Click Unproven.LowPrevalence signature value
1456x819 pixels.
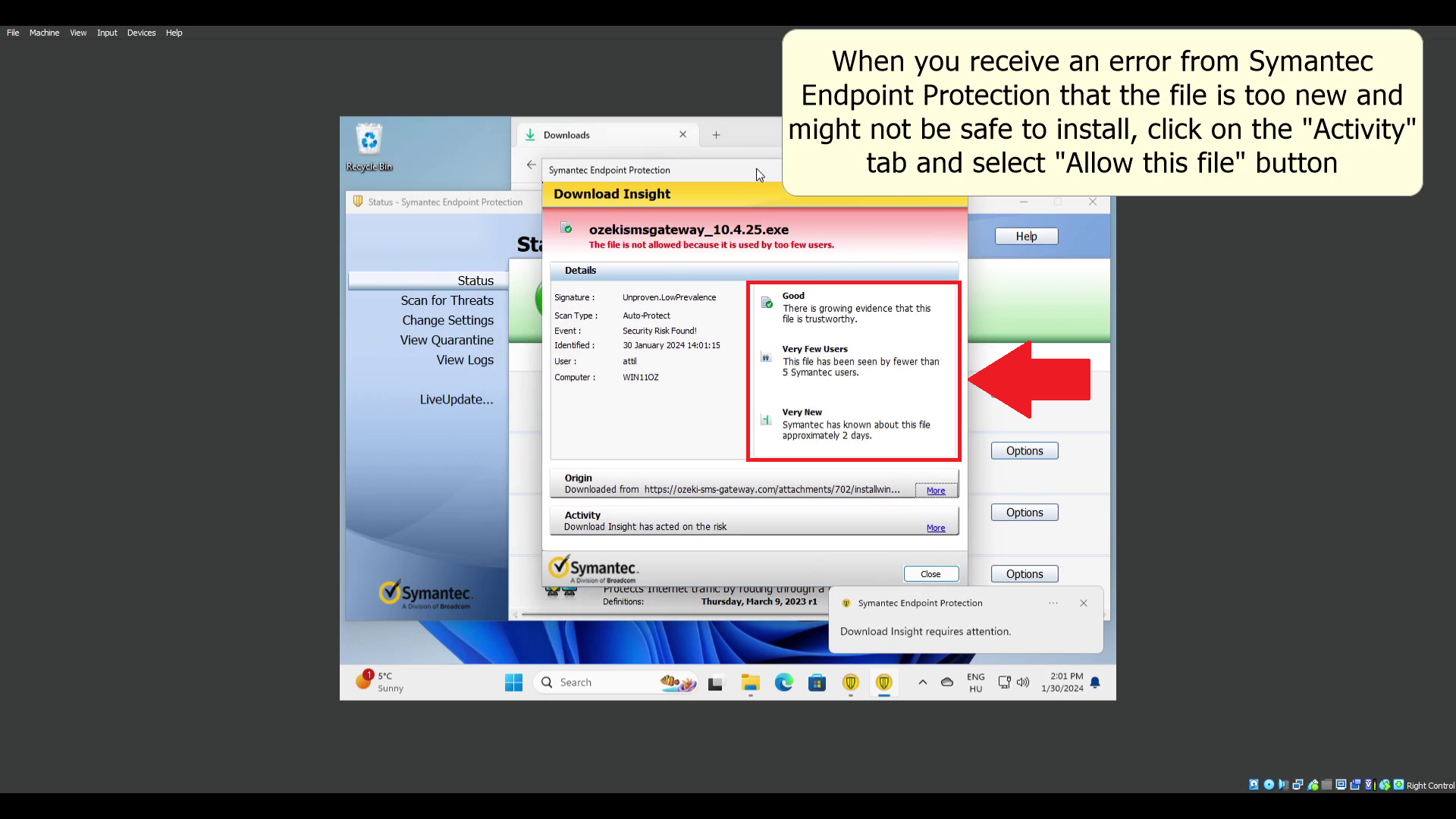669,297
